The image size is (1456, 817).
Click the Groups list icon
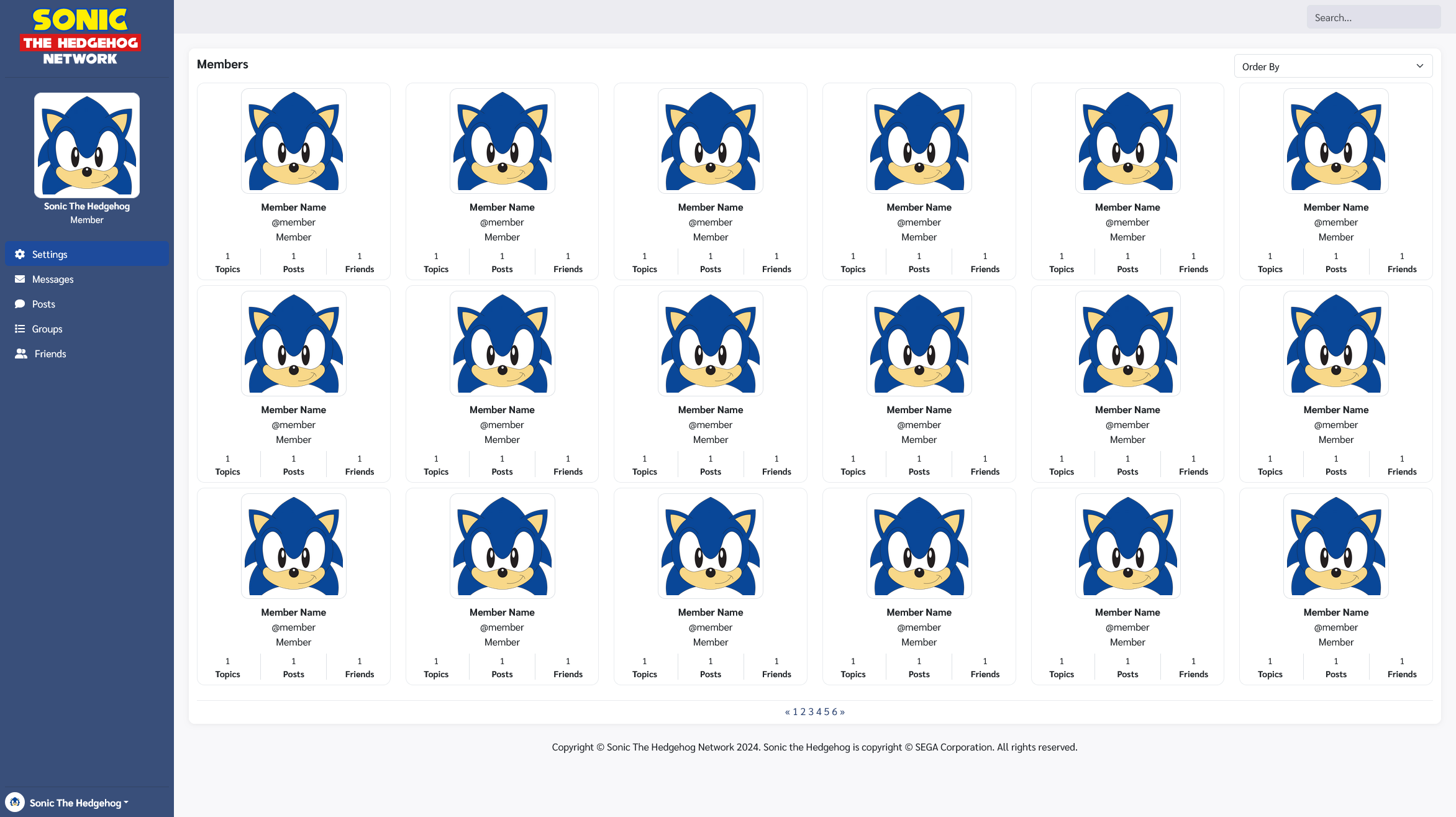pos(20,329)
